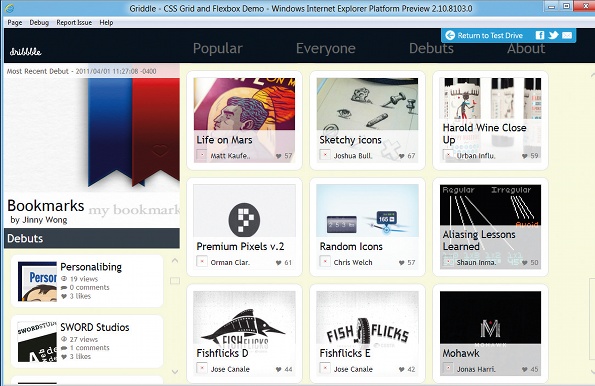Click the dribbble logo
Image resolution: width=595 pixels, height=386 pixels.
[25, 52]
